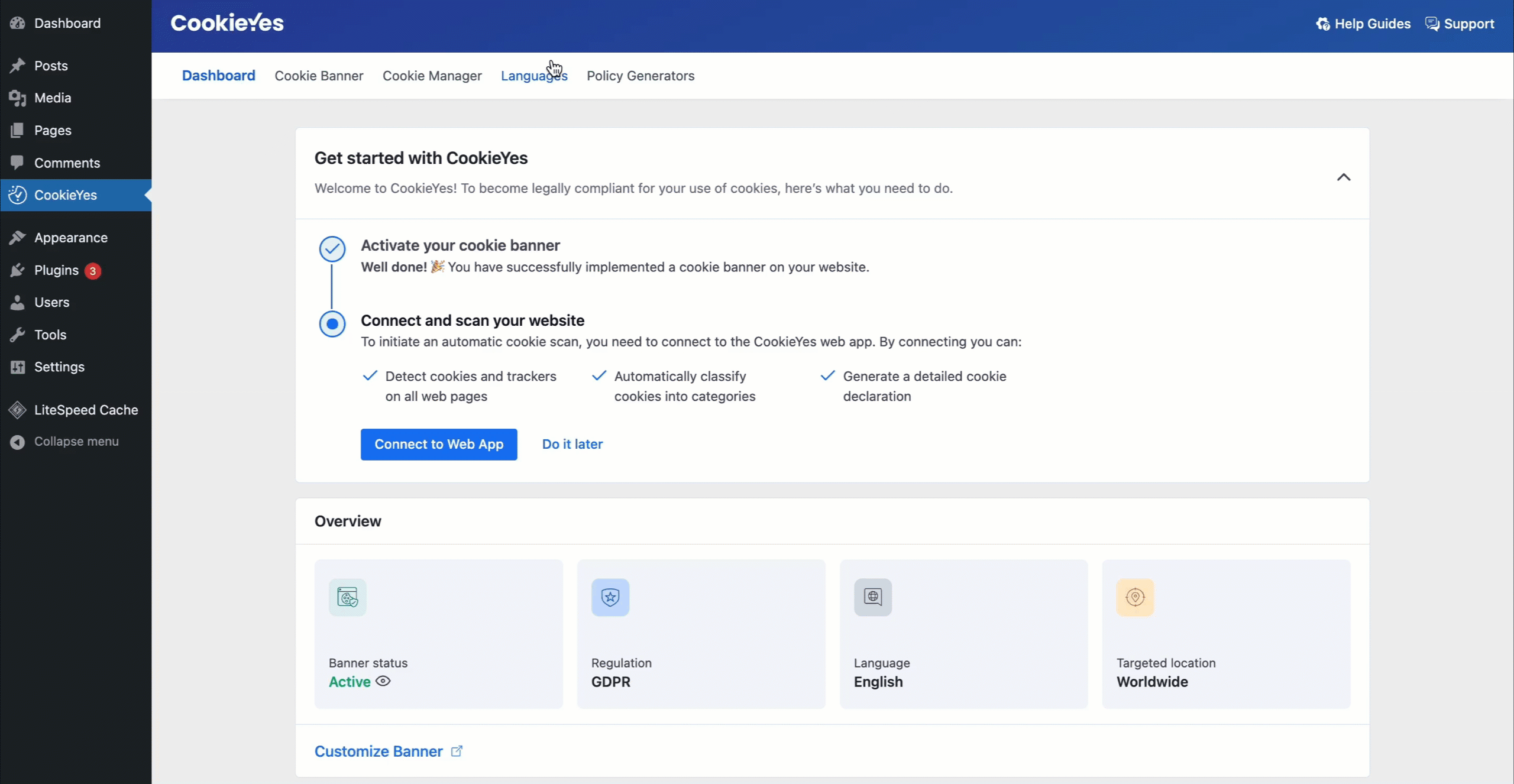Click the Users person icon
Image resolution: width=1514 pixels, height=784 pixels.
(18, 302)
